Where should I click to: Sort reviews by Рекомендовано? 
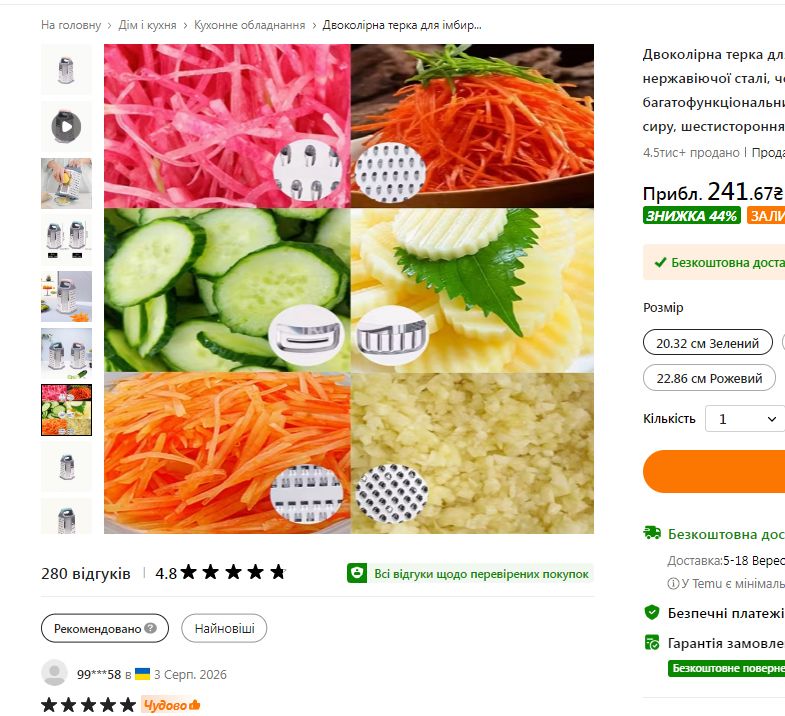click(x=105, y=628)
